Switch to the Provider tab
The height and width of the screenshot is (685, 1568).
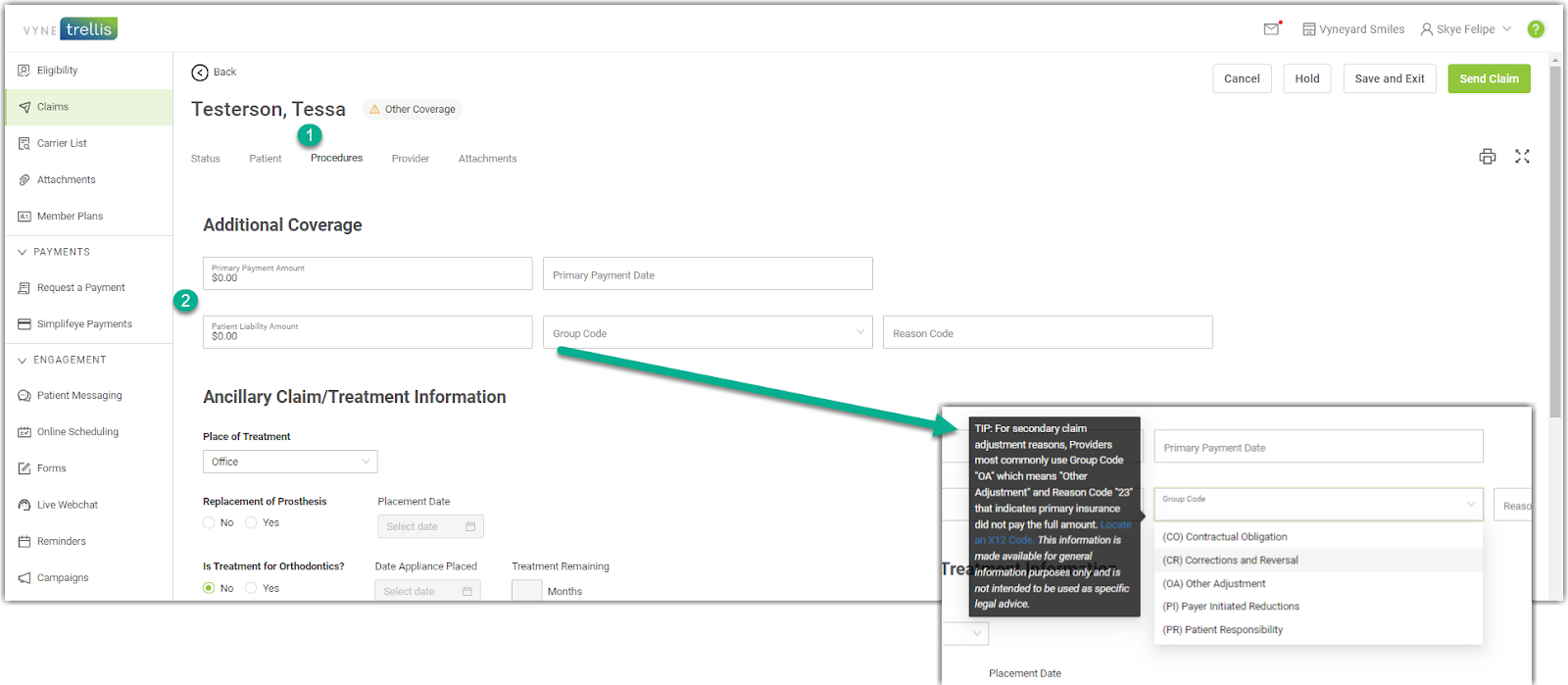(x=410, y=159)
